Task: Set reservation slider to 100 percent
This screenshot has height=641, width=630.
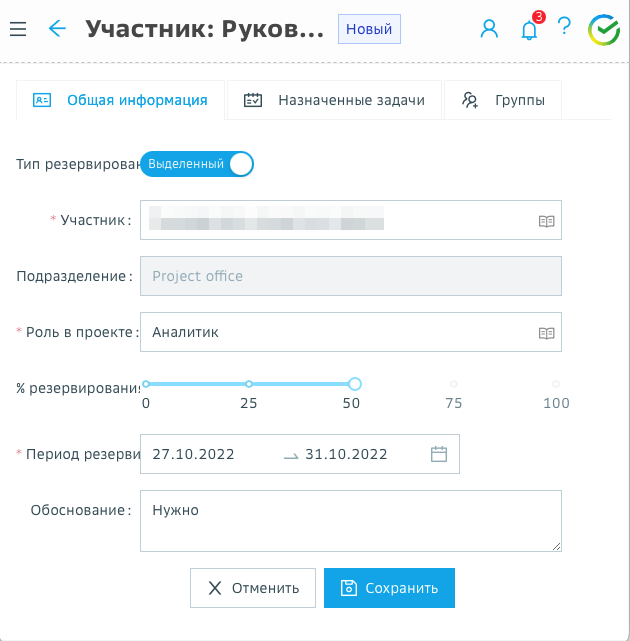Action: pyautogui.click(x=555, y=384)
